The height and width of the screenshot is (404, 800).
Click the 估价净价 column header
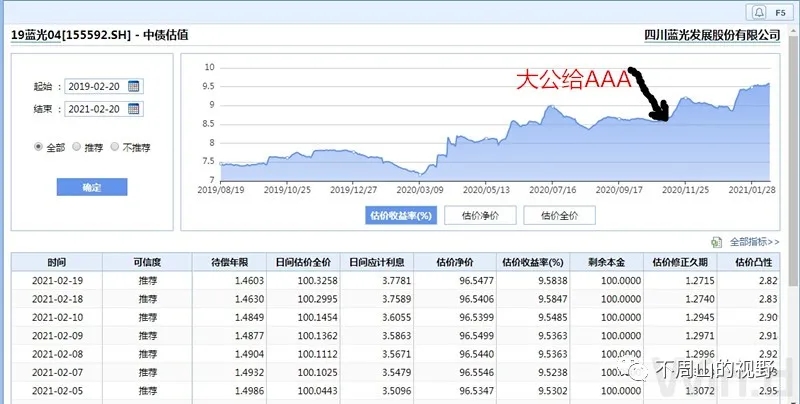click(x=455, y=262)
